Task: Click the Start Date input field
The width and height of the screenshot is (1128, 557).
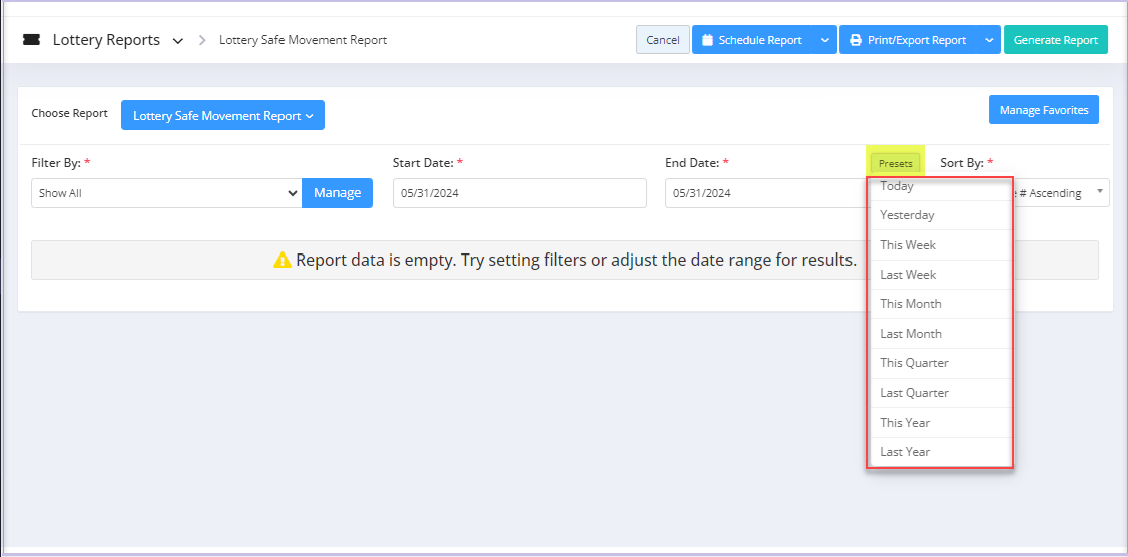Action: [x=519, y=193]
